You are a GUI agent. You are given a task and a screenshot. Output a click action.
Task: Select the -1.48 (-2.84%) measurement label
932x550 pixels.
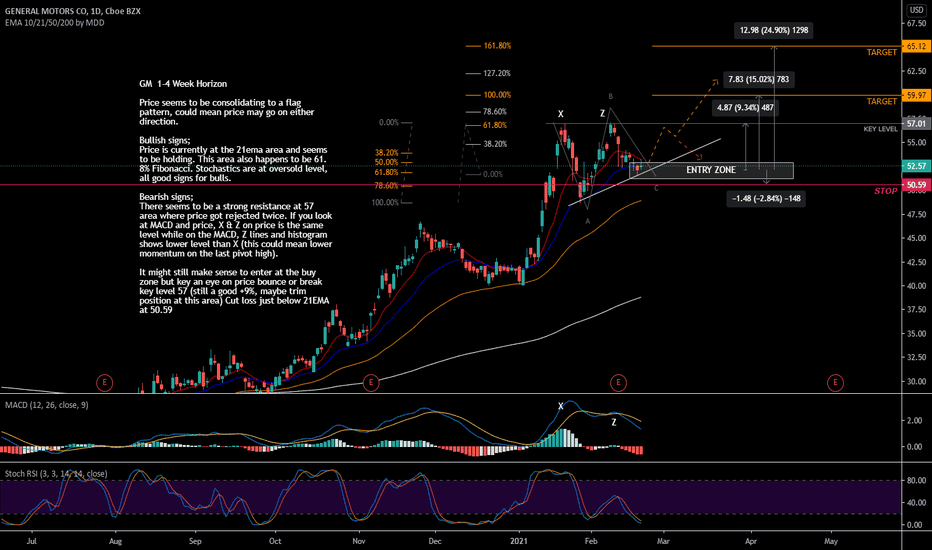[766, 199]
